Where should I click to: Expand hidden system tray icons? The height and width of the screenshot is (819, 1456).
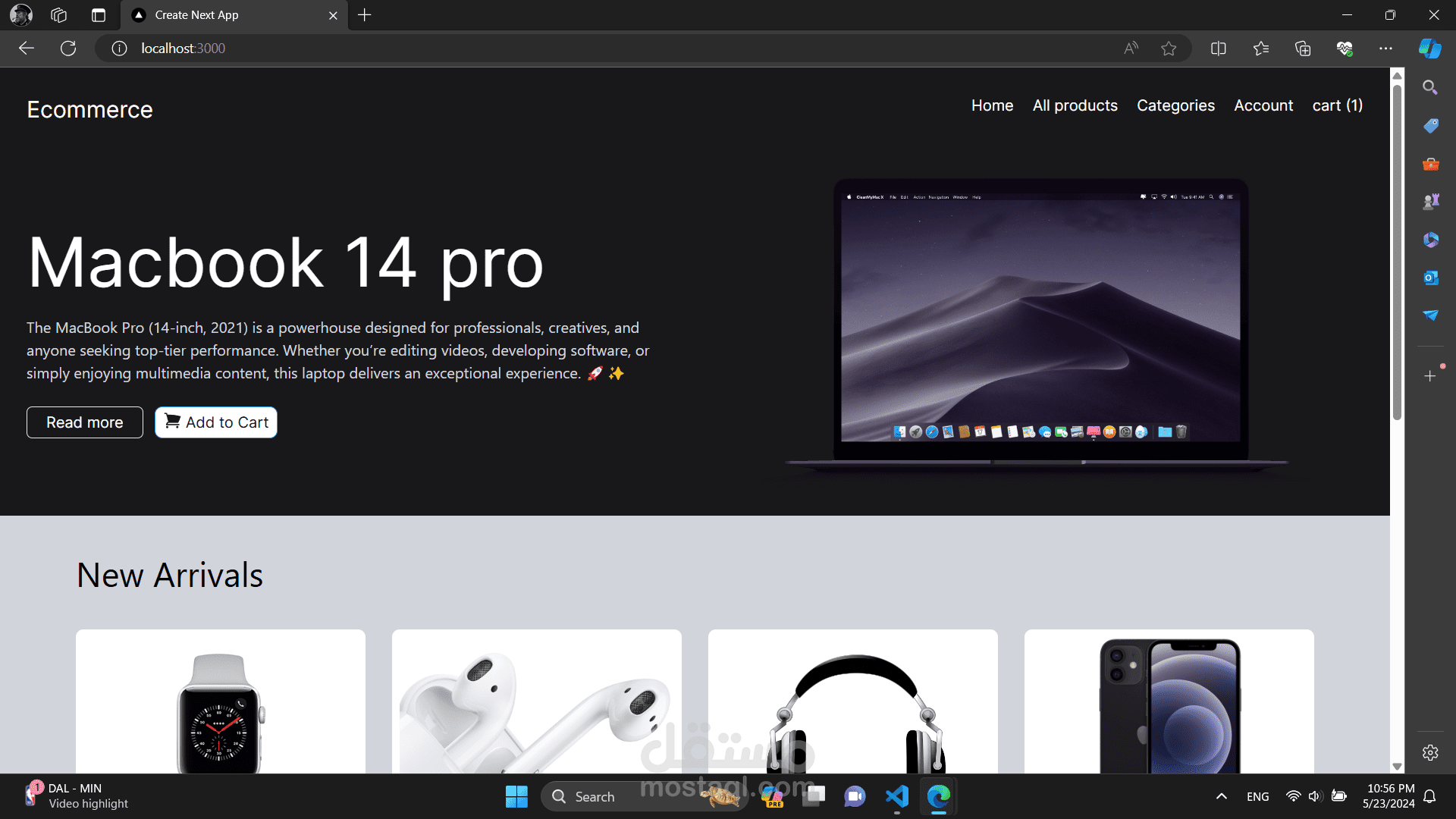(x=1222, y=796)
